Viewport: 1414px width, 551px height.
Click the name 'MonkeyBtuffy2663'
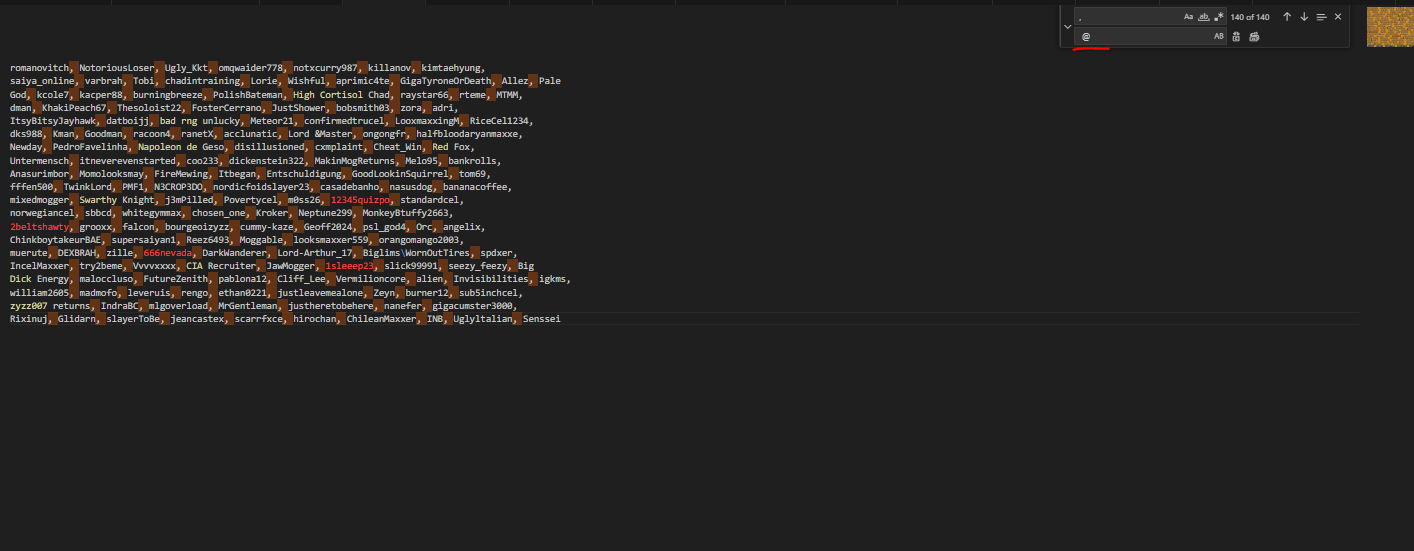(408, 213)
